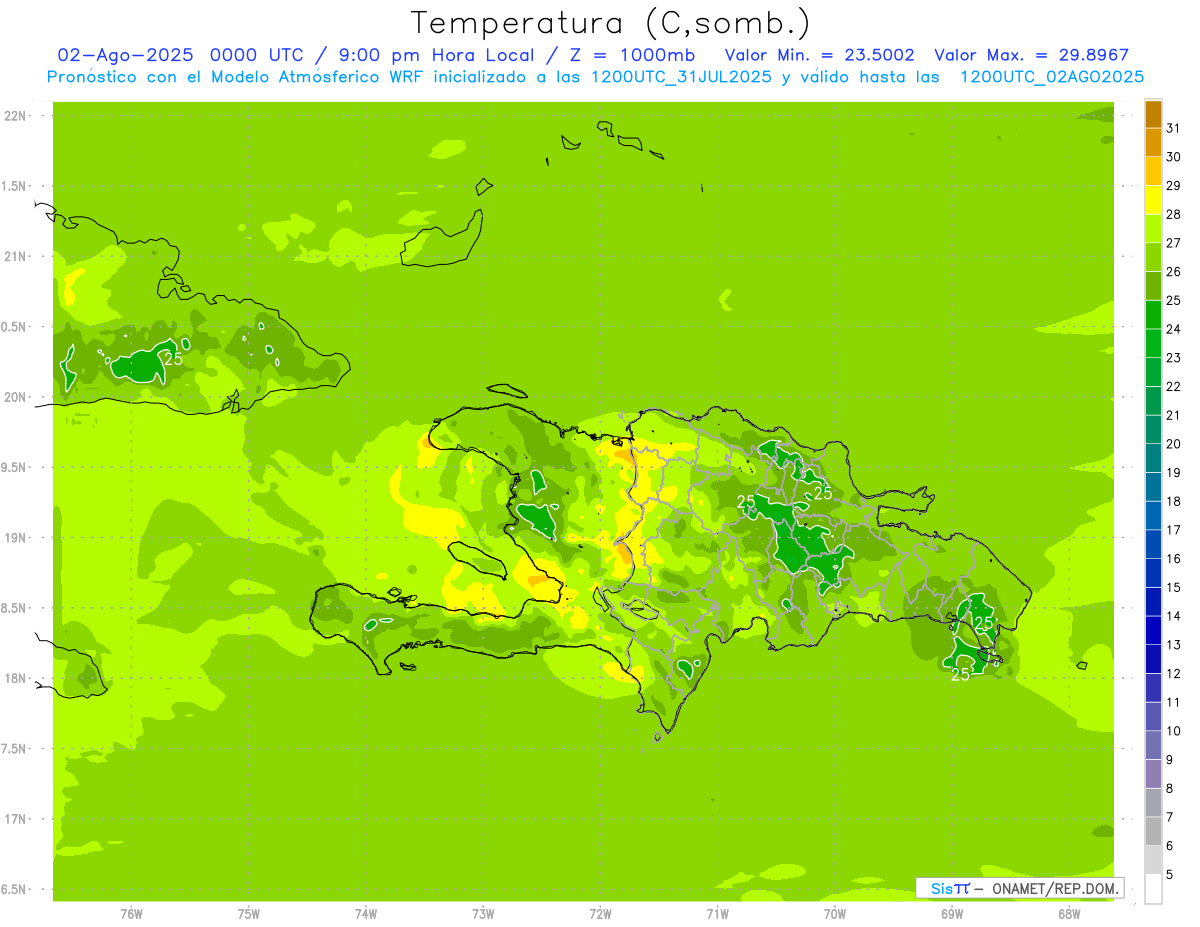Click the '70W' longitude axis label
Screen dimensions: 1200x927
pos(835,914)
